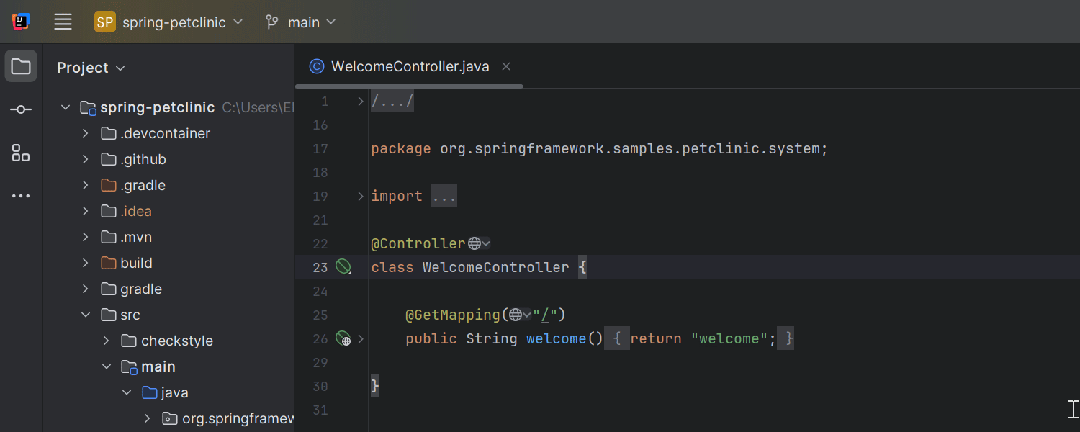This screenshot has width=1080, height=432.
Task: Show more tool windows ellipsis
Action: (x=21, y=196)
